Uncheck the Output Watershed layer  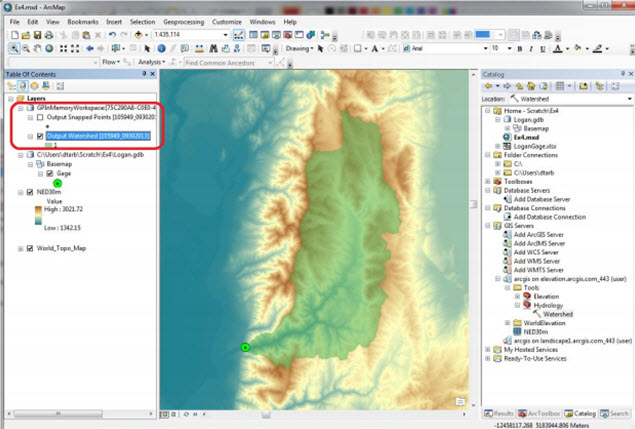(x=40, y=136)
